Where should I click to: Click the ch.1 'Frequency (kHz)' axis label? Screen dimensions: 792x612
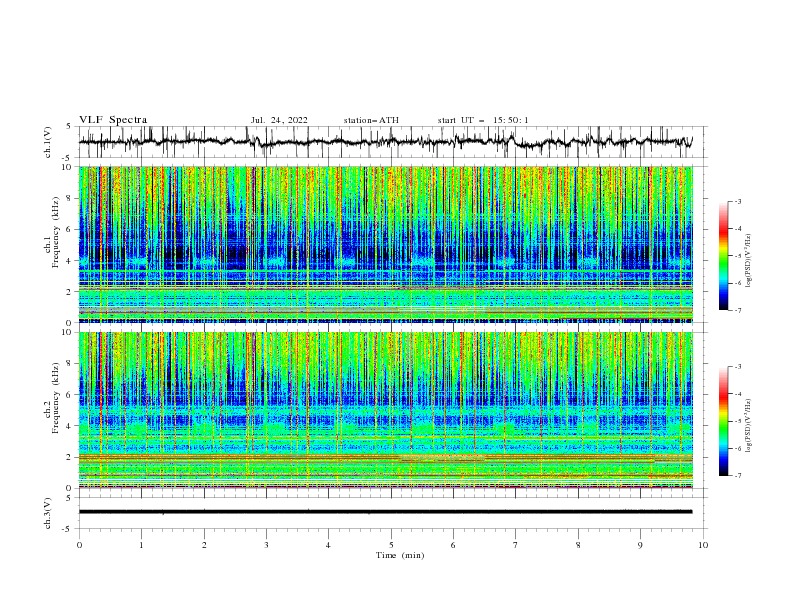click(56, 233)
